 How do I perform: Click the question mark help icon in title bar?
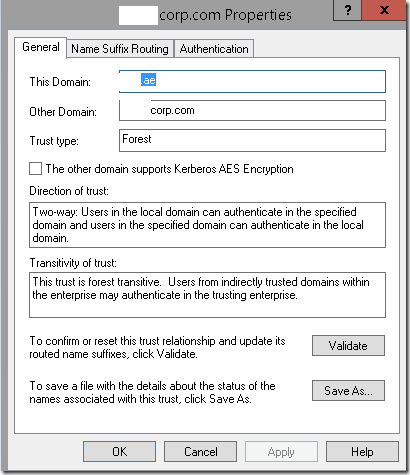point(347,10)
